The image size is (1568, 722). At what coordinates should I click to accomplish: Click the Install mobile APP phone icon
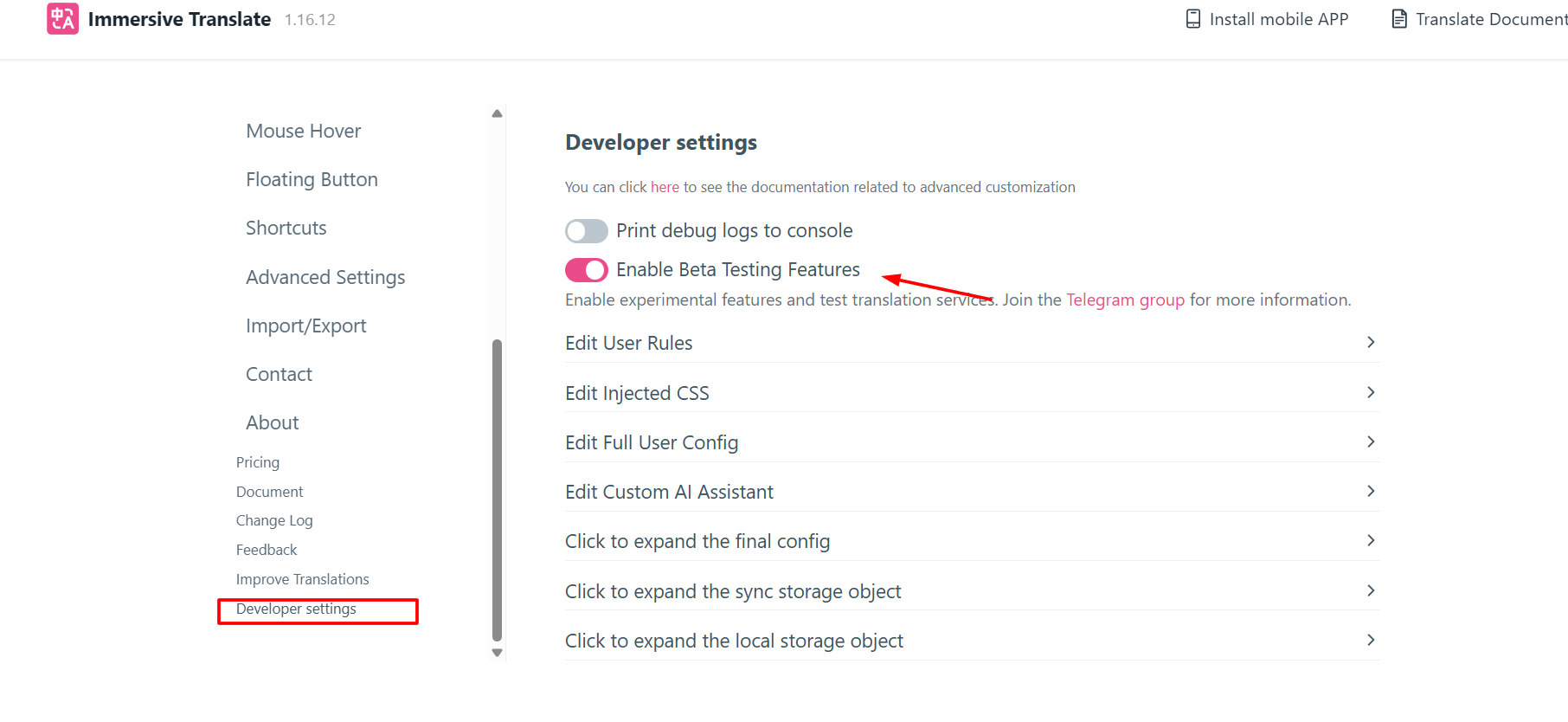point(1192,19)
